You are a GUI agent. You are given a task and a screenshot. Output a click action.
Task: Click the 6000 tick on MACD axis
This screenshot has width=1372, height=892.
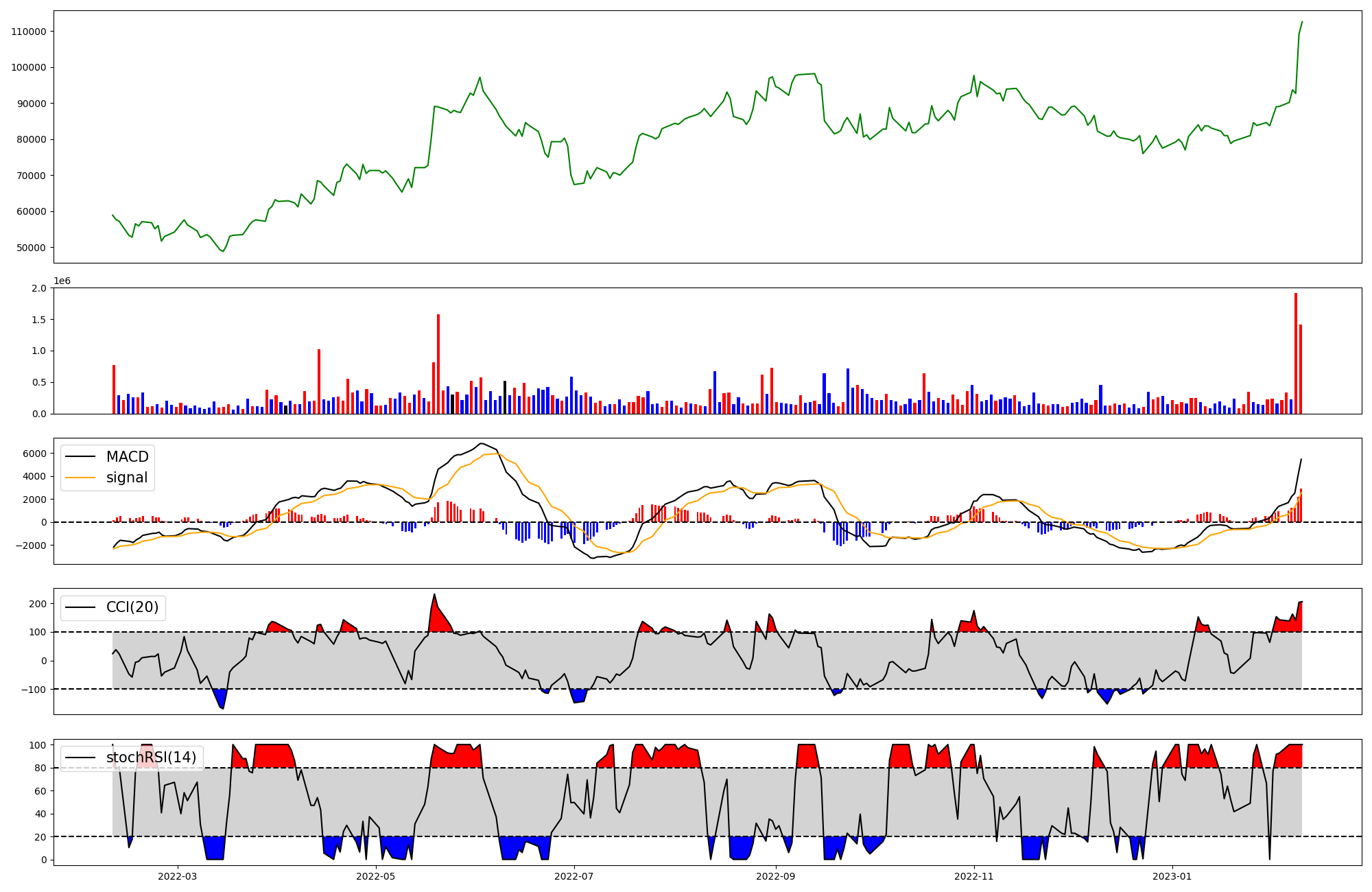[x=36, y=454]
